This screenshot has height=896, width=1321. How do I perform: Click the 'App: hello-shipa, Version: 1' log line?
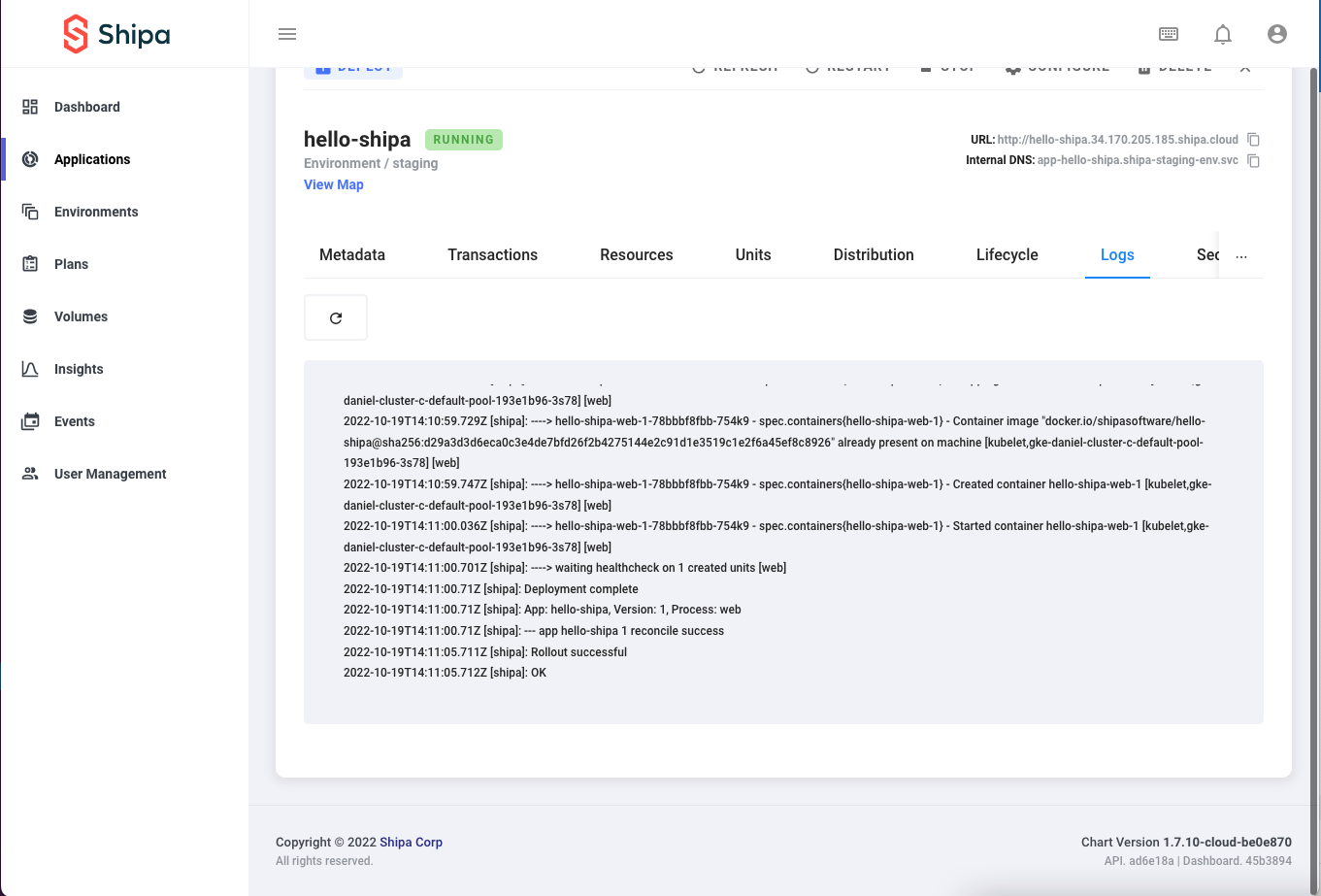pos(543,610)
